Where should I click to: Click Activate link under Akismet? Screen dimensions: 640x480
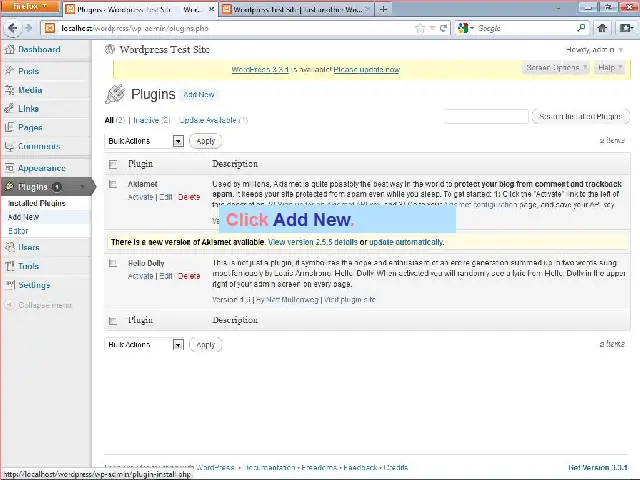point(140,197)
